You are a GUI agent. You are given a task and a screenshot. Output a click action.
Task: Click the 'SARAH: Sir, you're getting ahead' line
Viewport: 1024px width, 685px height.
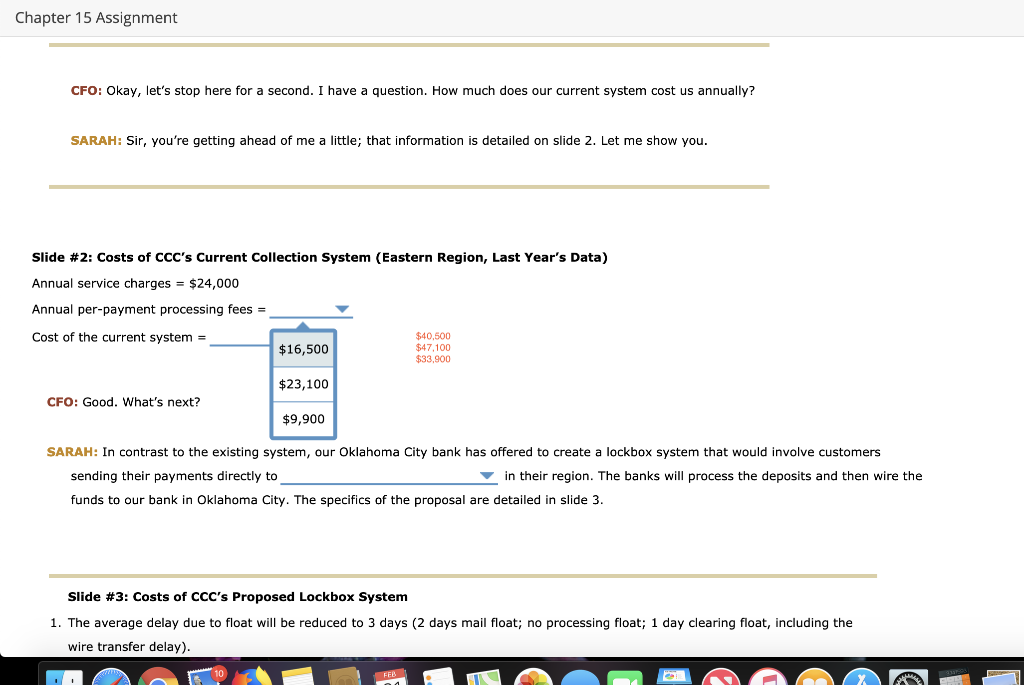tap(389, 141)
